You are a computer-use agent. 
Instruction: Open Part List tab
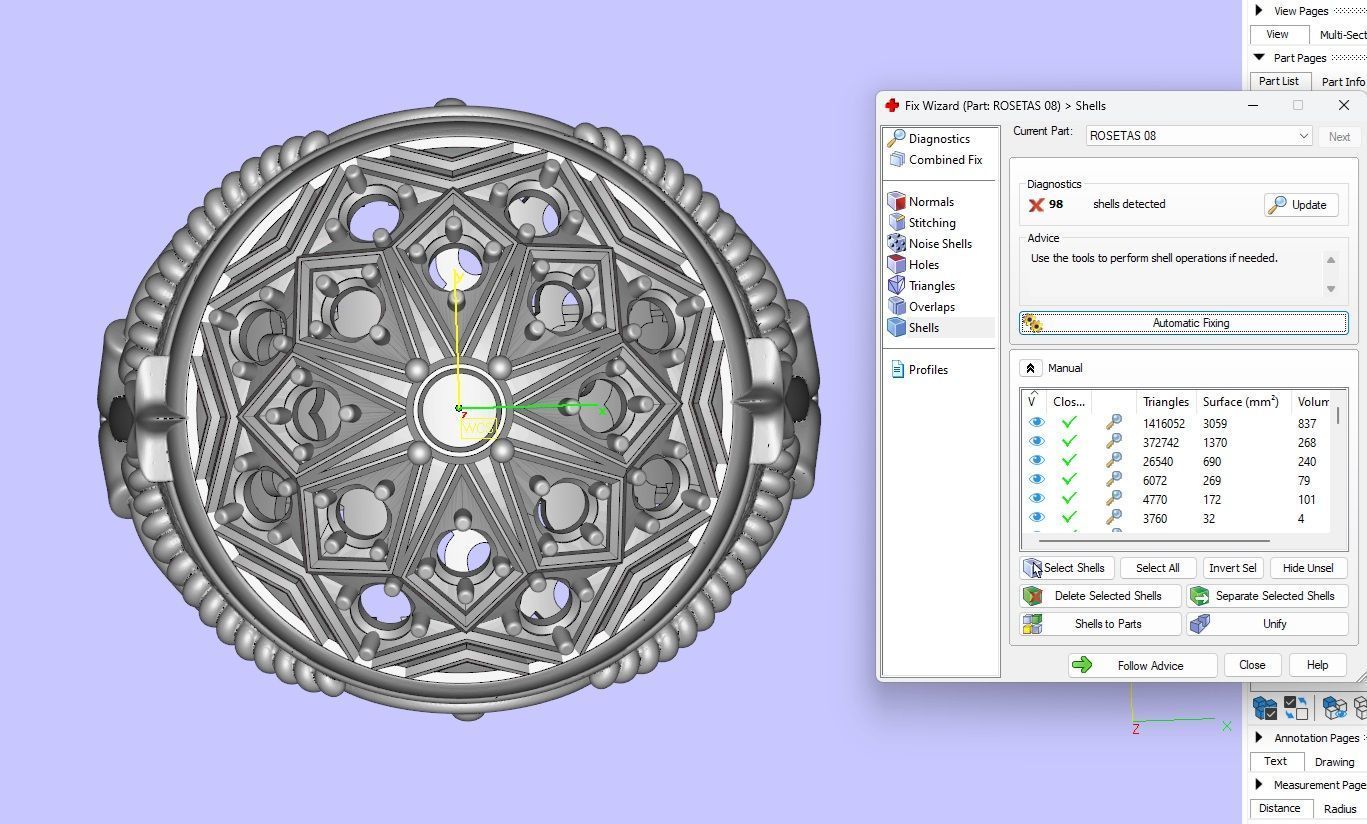pos(1278,81)
